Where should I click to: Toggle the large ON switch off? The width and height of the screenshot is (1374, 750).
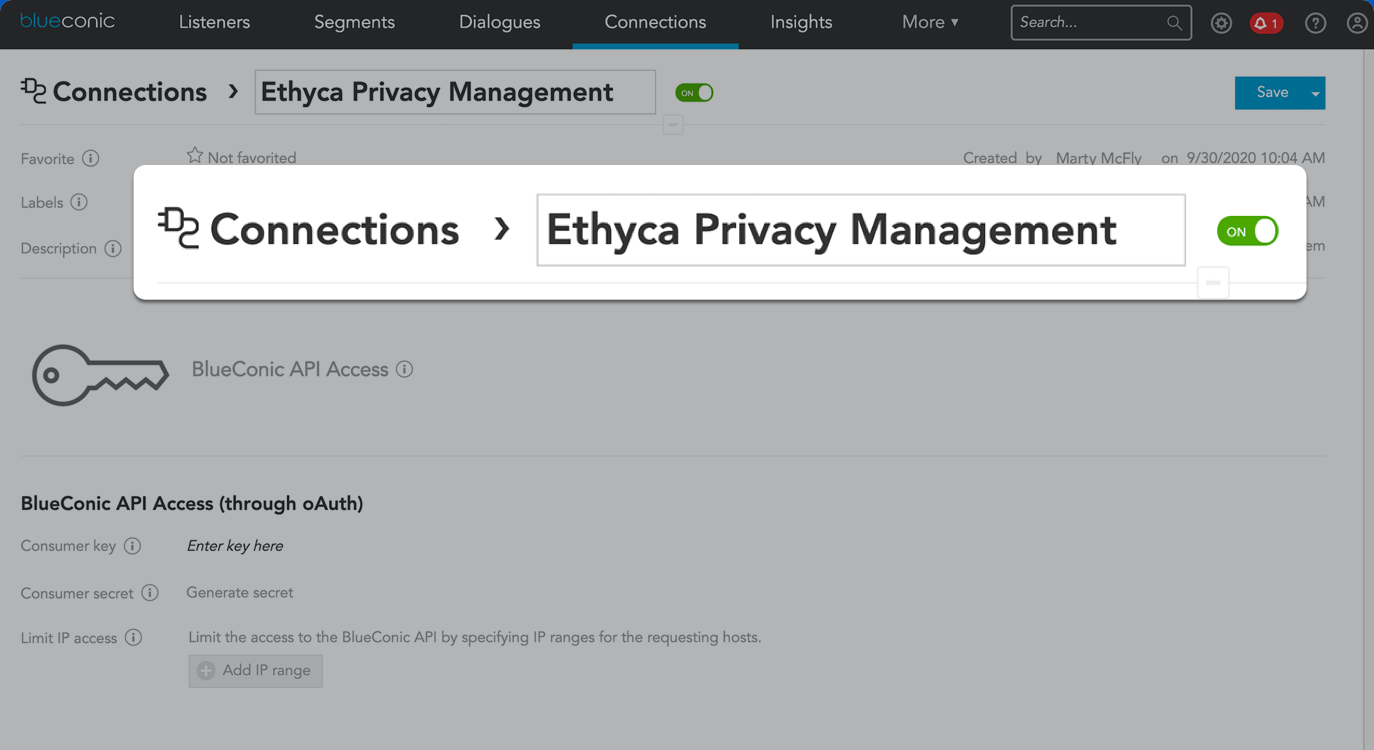click(x=1247, y=231)
